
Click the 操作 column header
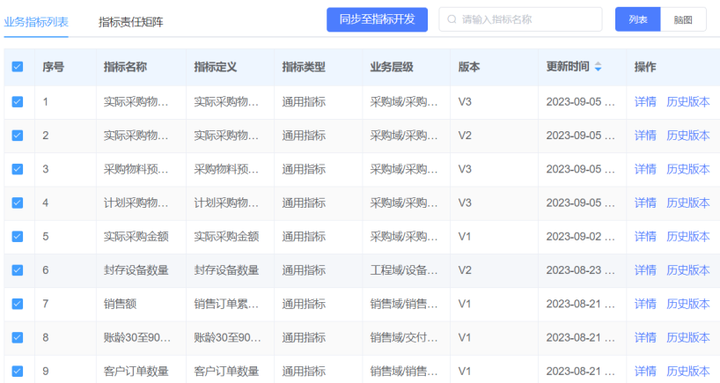tap(645, 67)
